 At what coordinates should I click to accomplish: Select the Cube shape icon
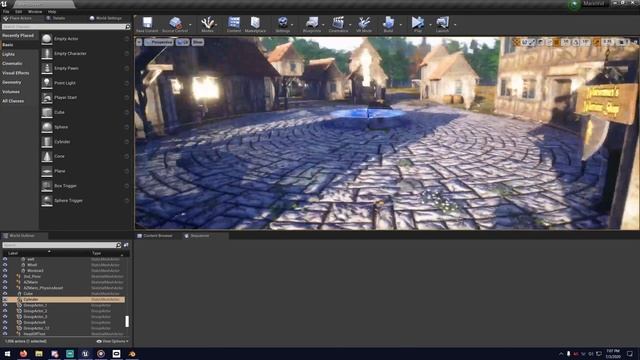click(47, 112)
